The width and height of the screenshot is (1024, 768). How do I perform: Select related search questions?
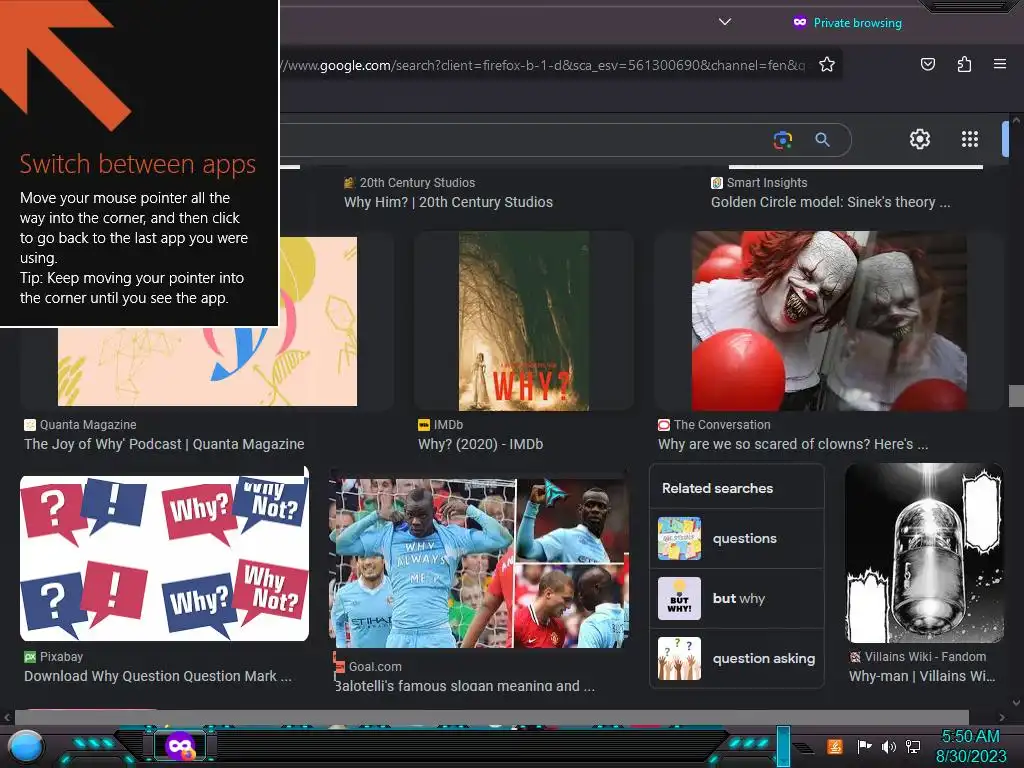pyautogui.click(x=737, y=539)
